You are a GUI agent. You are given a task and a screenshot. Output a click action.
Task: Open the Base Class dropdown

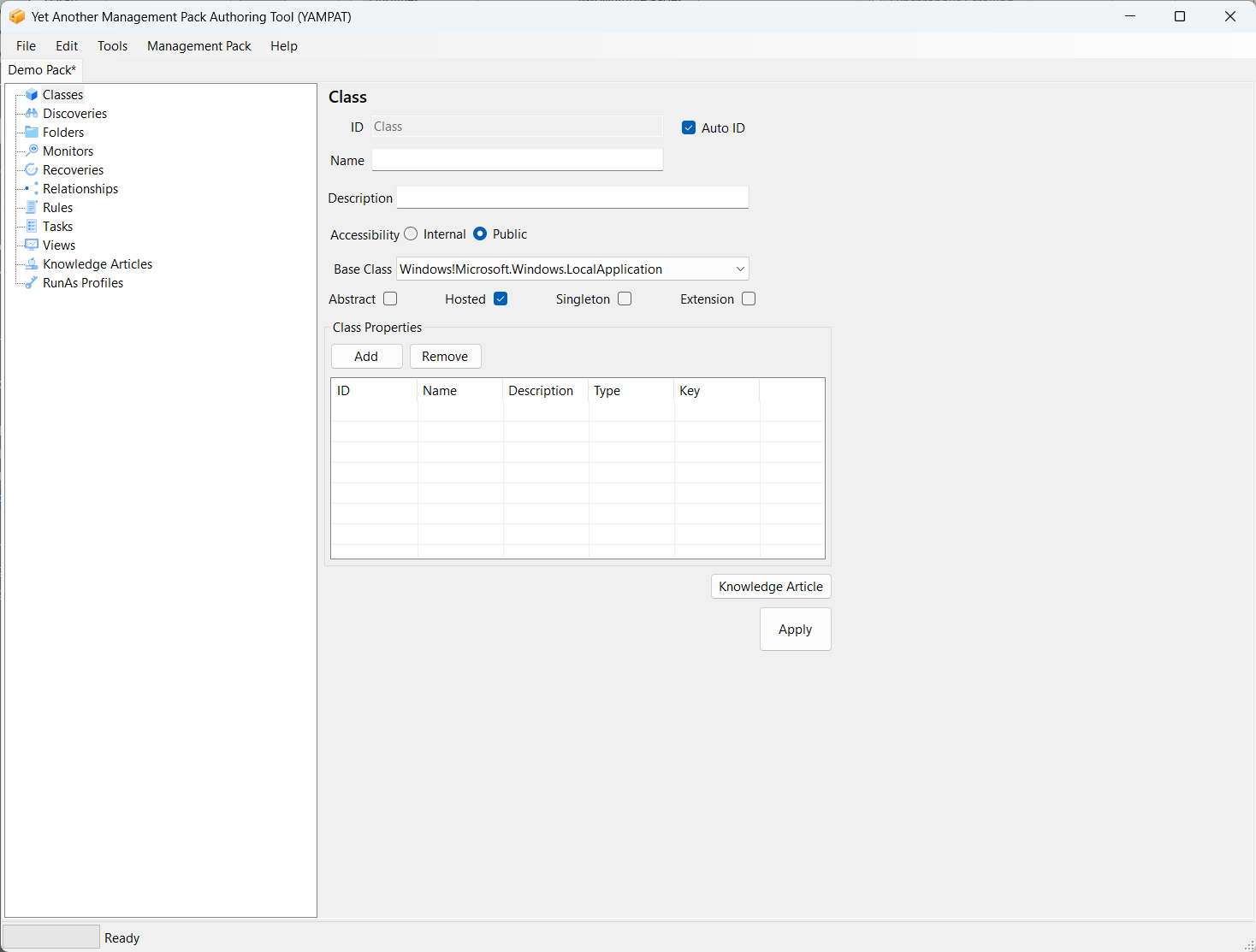tap(740, 269)
